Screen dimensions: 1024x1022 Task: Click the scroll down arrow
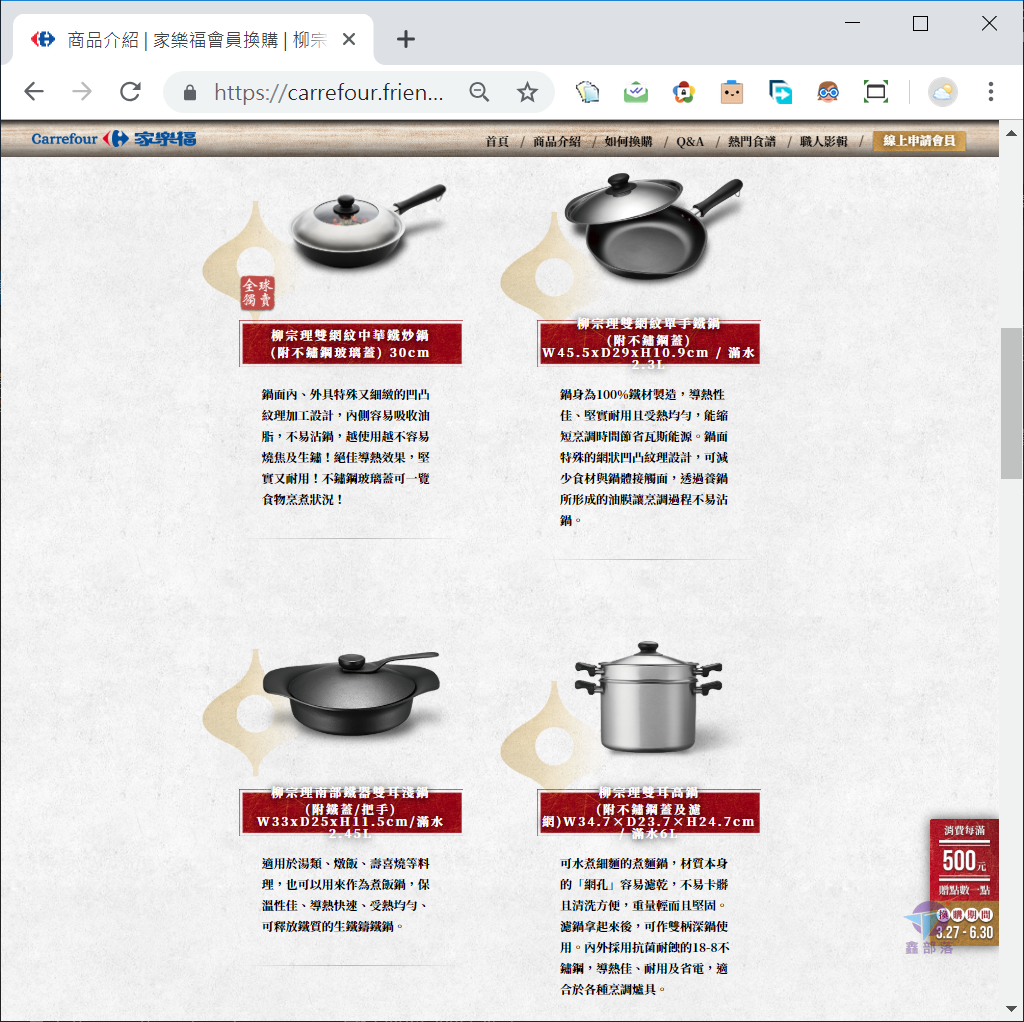tap(1012, 1009)
